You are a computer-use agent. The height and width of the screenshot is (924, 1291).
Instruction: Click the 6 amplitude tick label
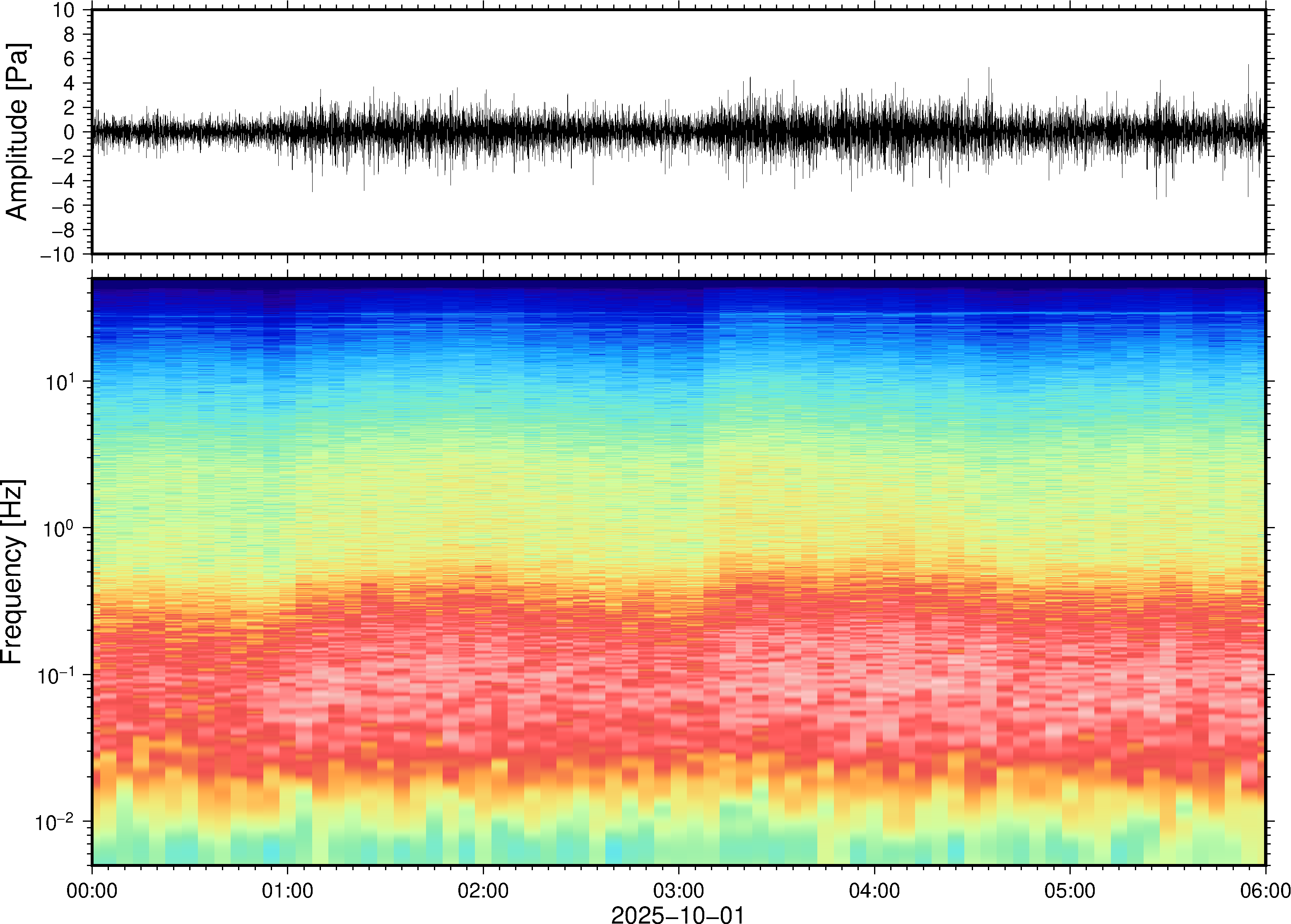click(x=70, y=59)
